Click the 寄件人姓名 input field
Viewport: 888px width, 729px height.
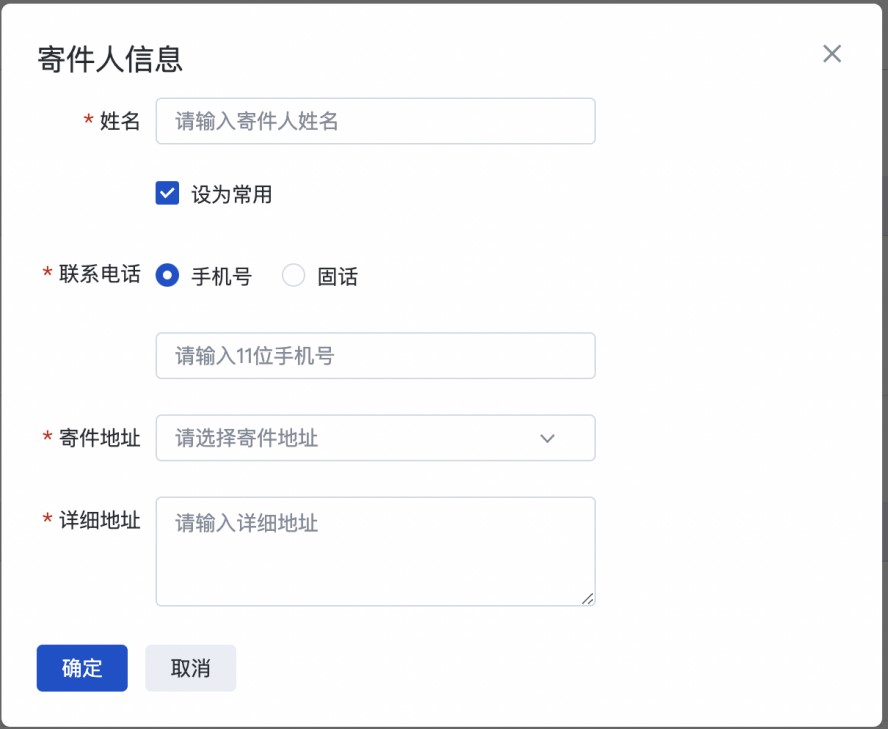point(375,121)
